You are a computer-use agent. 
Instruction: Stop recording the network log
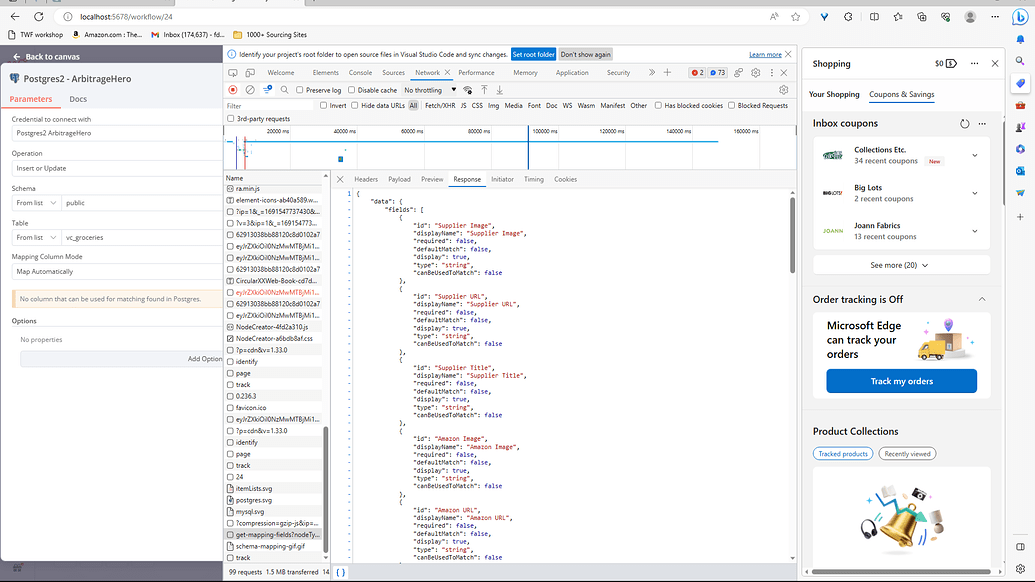pos(232,89)
